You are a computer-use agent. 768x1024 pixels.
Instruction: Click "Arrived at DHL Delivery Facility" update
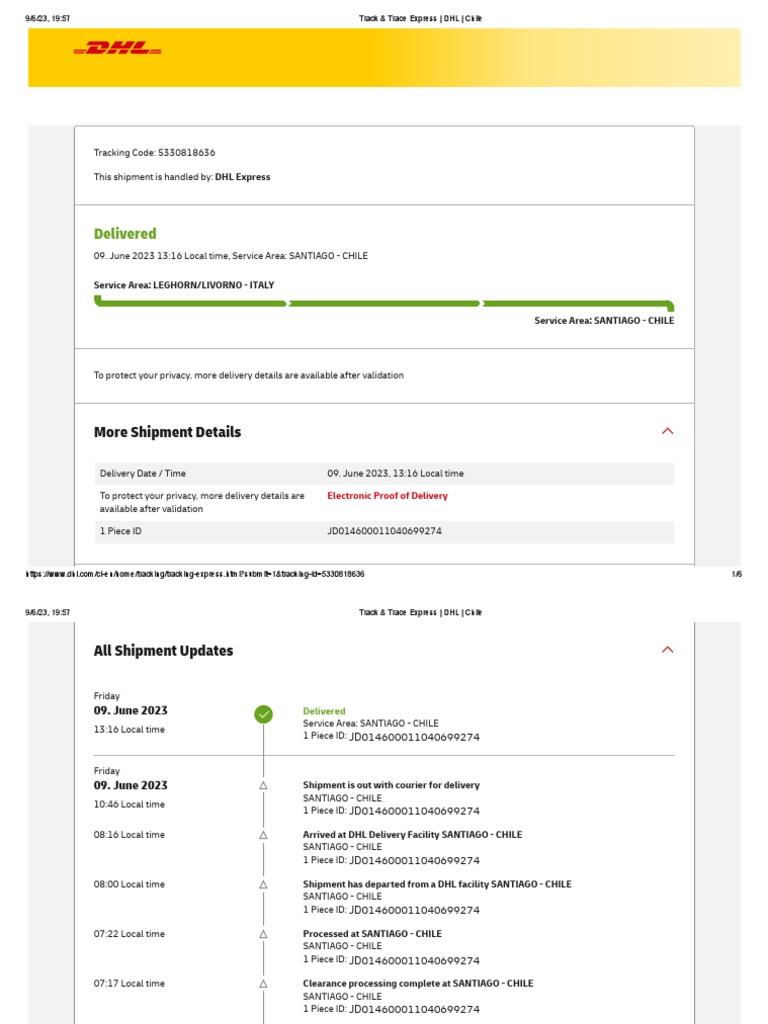pyautogui.click(x=412, y=834)
